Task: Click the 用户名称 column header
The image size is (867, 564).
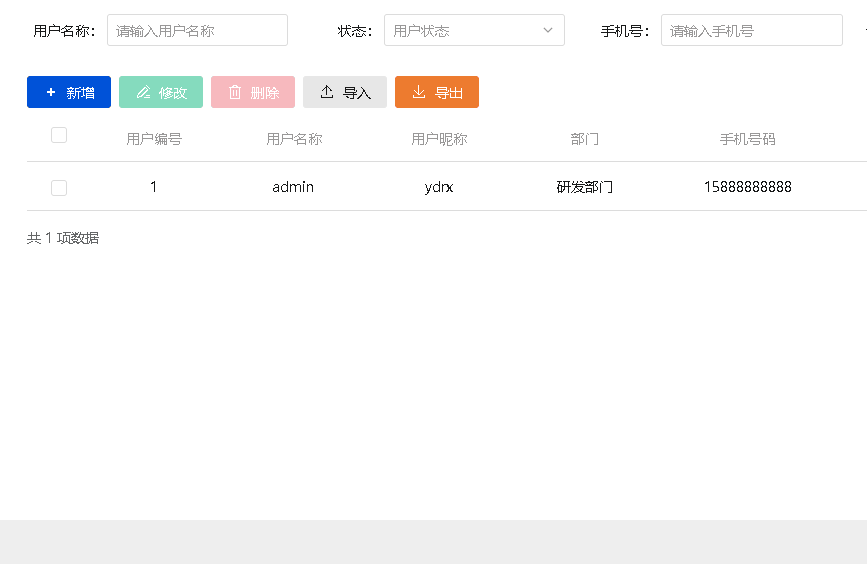Action: [294, 139]
